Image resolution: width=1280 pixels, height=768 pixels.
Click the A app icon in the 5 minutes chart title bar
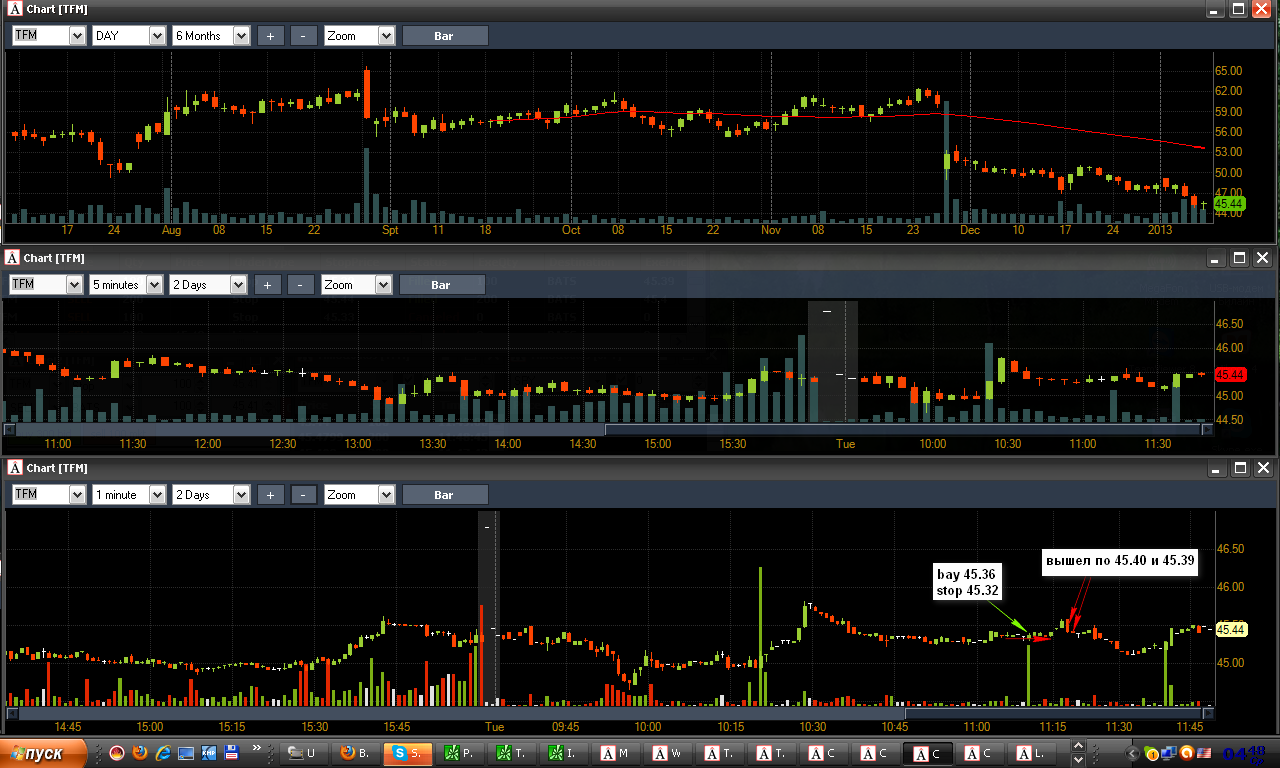tap(12, 258)
